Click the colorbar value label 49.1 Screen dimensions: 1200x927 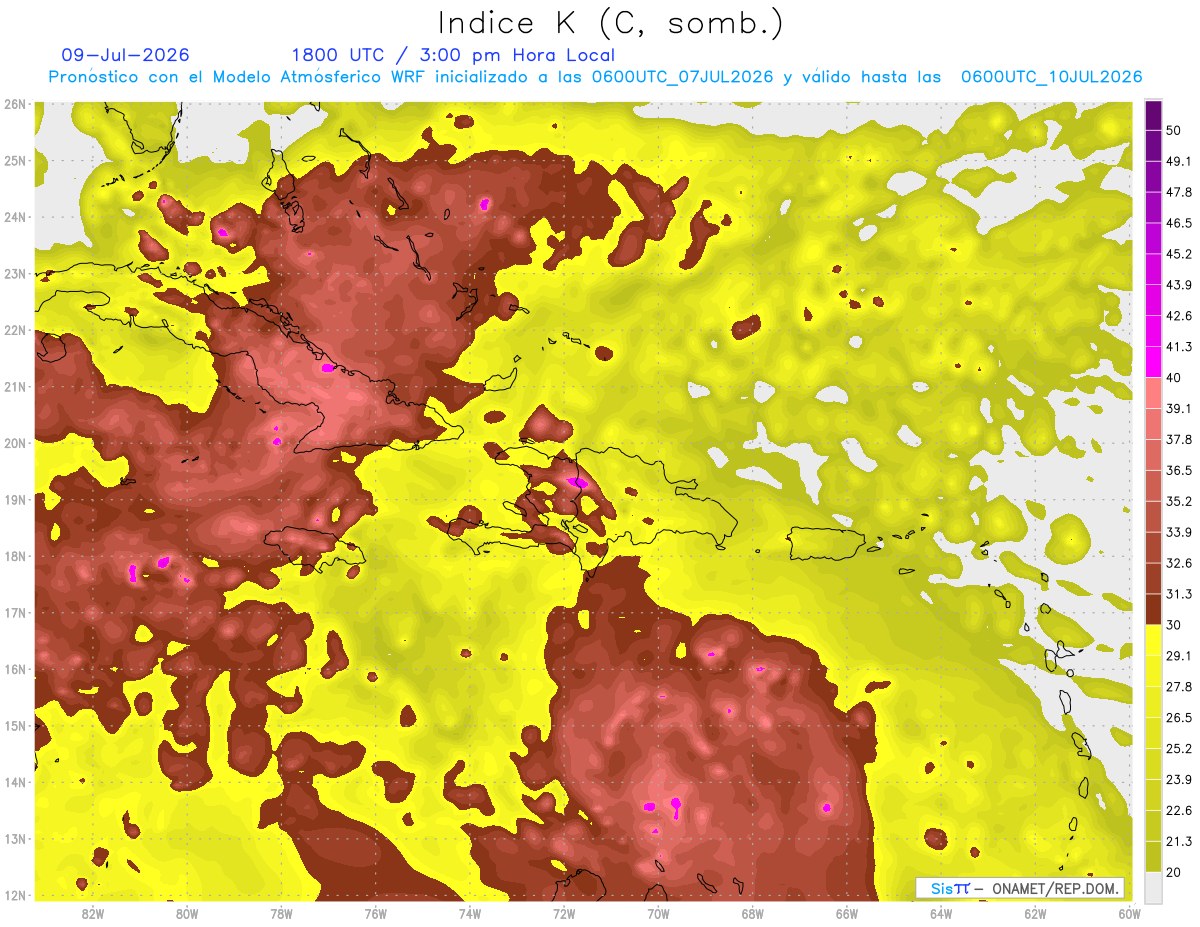pos(1178,161)
